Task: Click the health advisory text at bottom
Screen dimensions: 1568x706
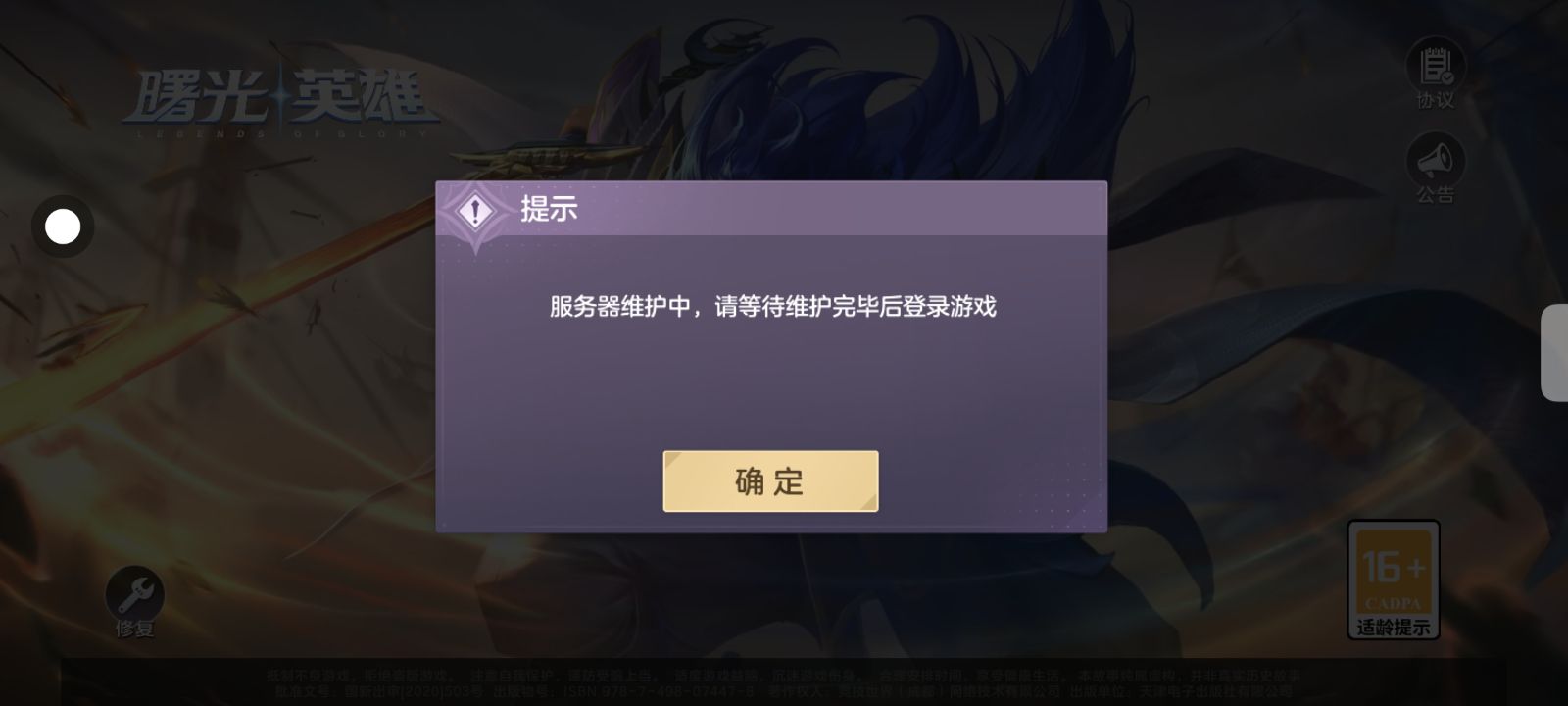Action: point(784,676)
